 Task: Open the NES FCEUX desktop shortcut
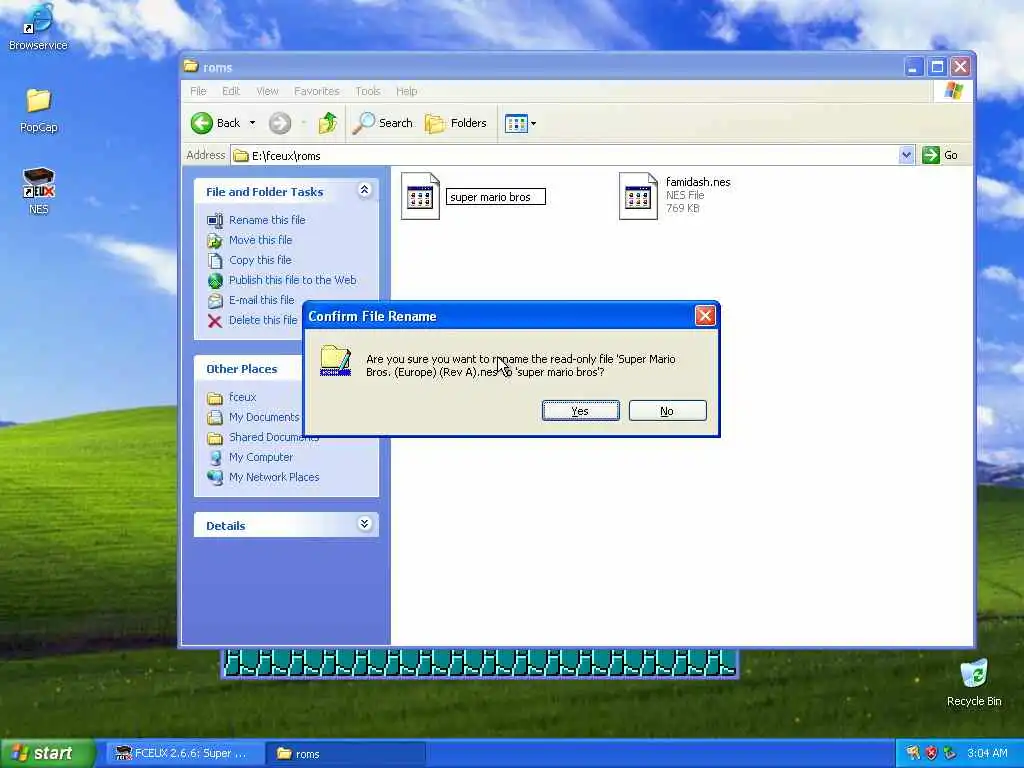pos(39,191)
